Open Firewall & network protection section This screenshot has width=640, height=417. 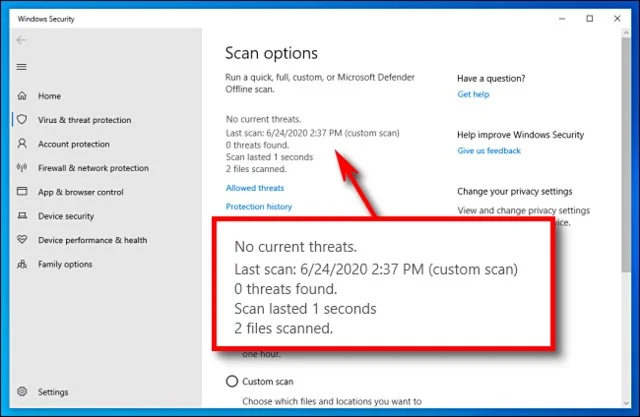point(93,168)
